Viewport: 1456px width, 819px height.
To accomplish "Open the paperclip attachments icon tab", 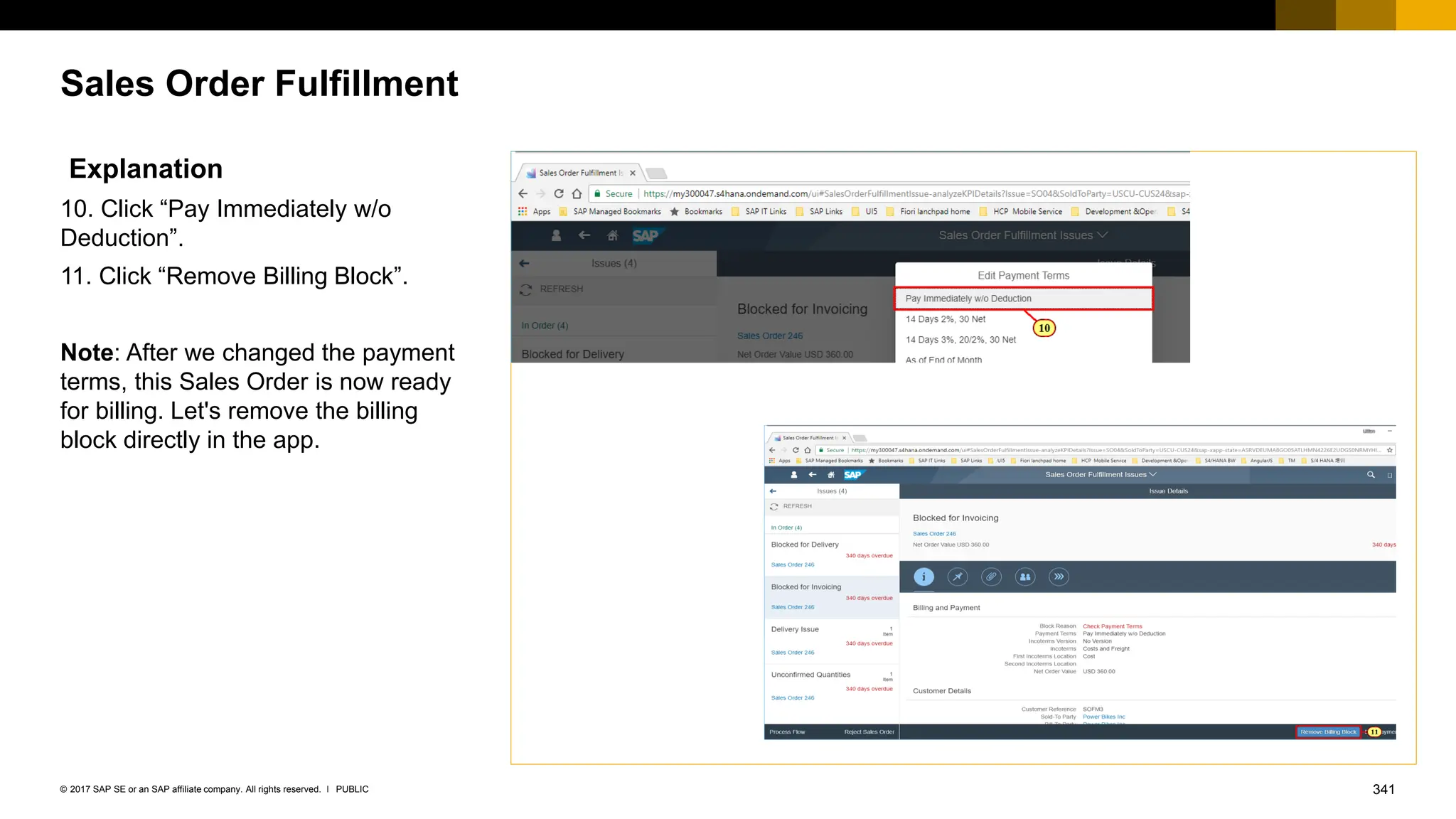I will click(x=991, y=577).
